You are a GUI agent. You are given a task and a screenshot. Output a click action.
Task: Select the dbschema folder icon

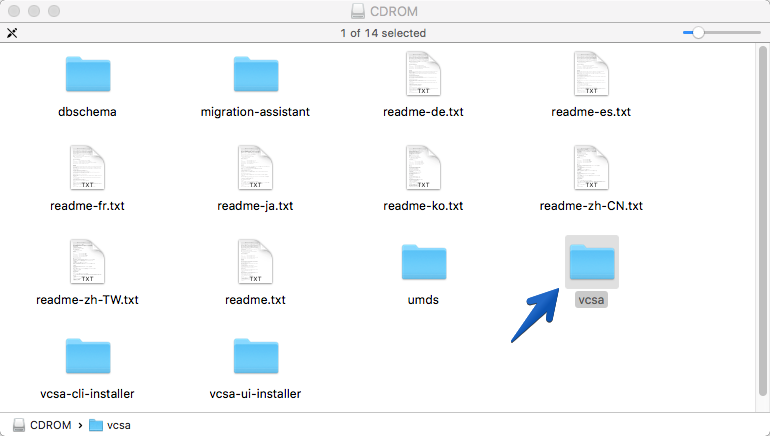pyautogui.click(x=88, y=74)
